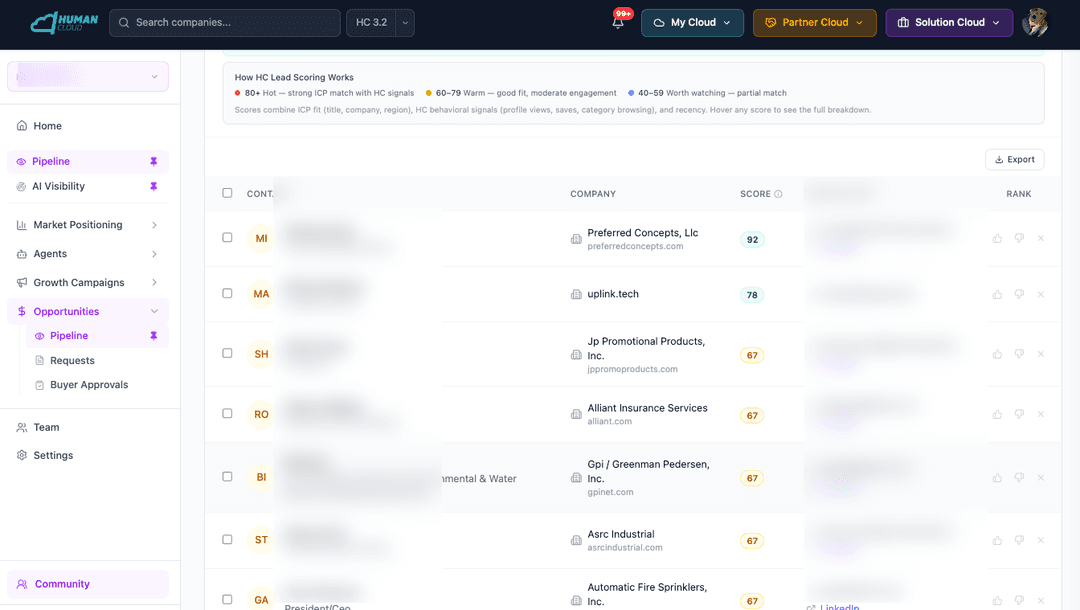1080x610 pixels.
Task: Click the 92 score badge
Action: [x=752, y=240]
